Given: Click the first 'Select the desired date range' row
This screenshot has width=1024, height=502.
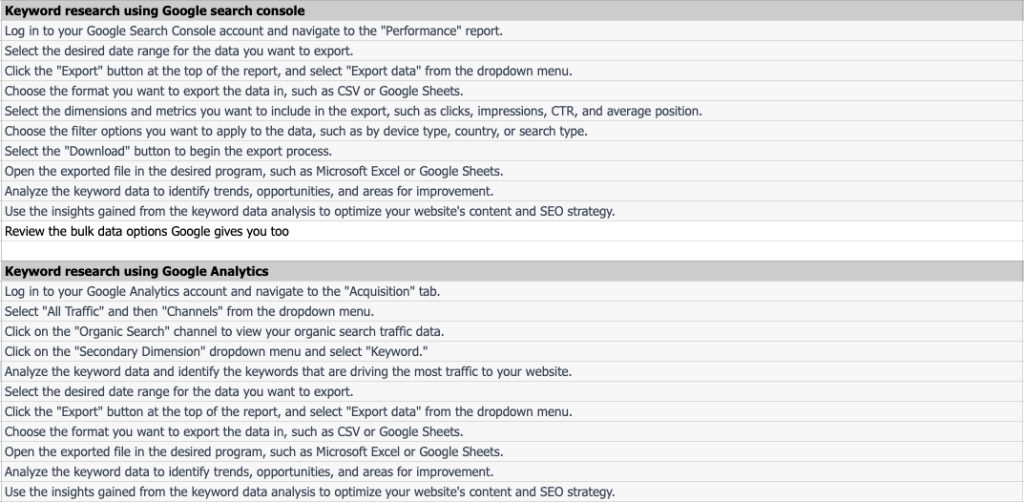Looking at the screenshot, I should 512,51.
